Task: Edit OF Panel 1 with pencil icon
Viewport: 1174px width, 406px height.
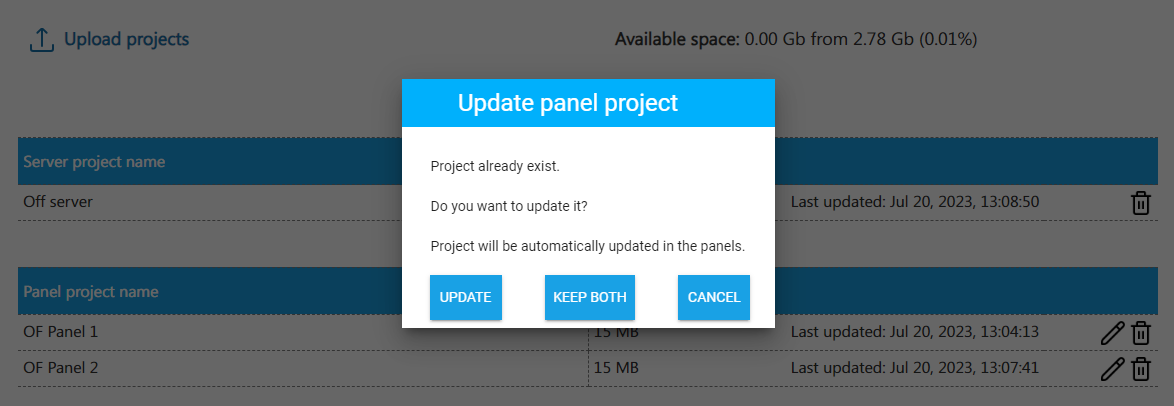Action: [1111, 333]
